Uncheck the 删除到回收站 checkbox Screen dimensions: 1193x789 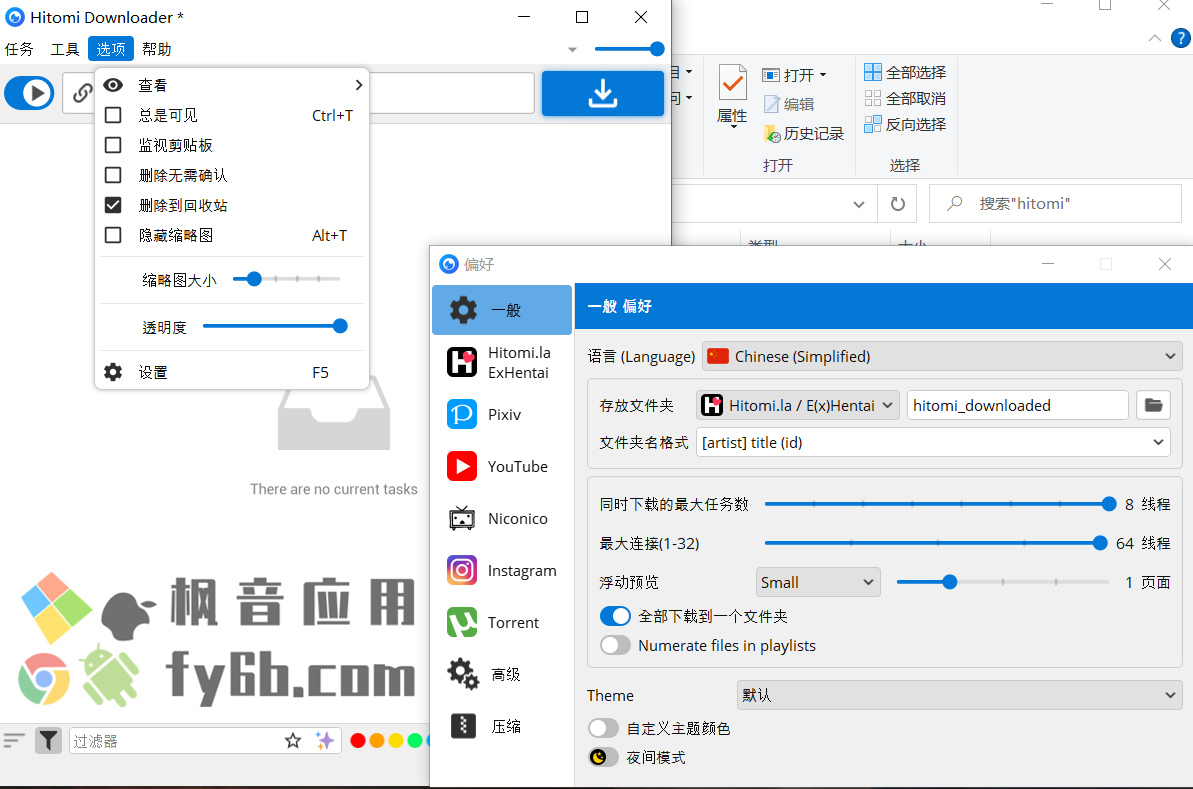tap(113, 205)
